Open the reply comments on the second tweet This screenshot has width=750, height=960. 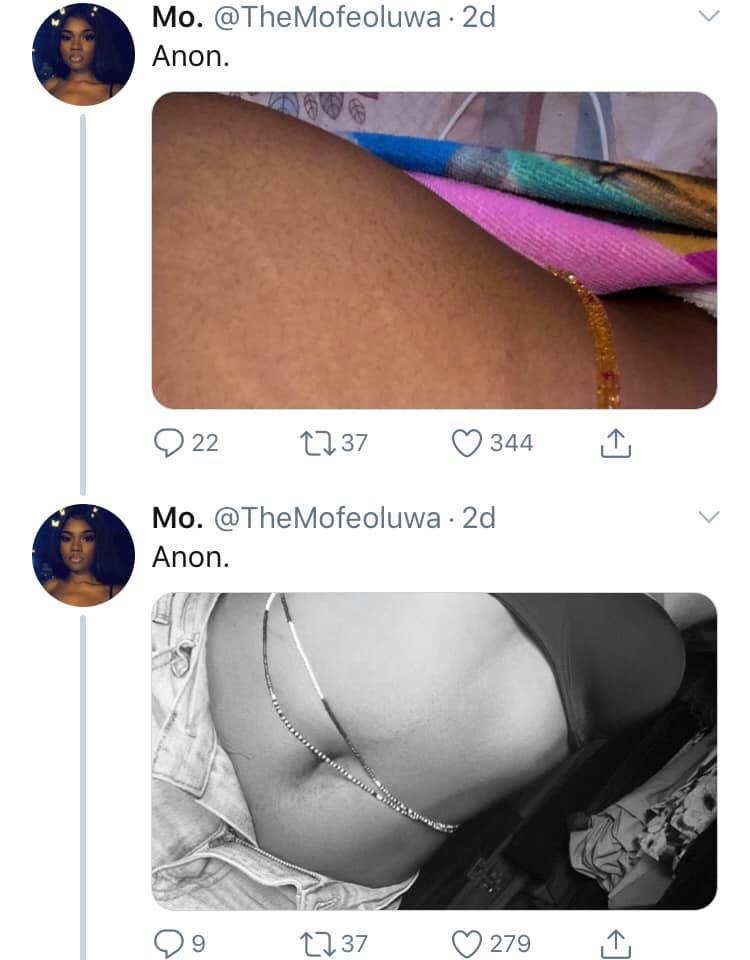coord(167,940)
